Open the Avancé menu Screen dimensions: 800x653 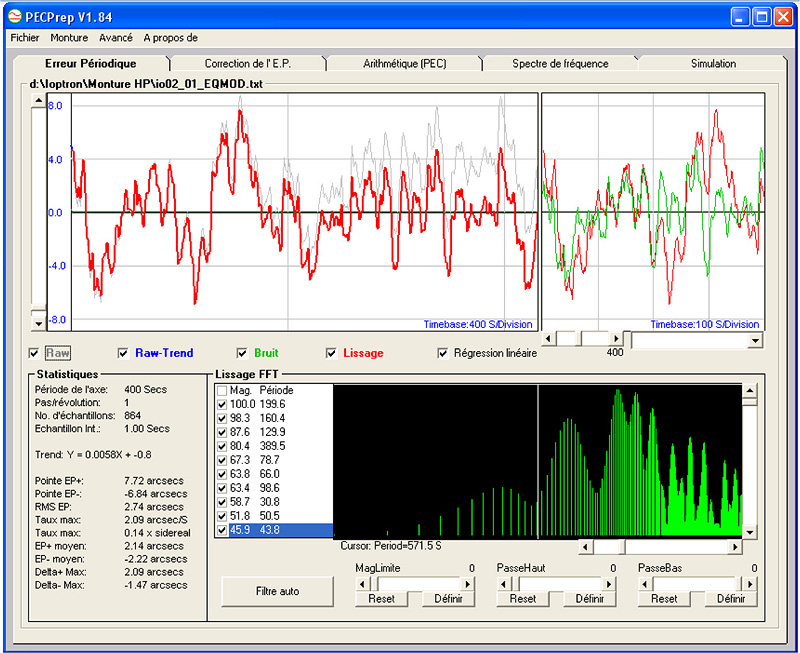(115, 37)
